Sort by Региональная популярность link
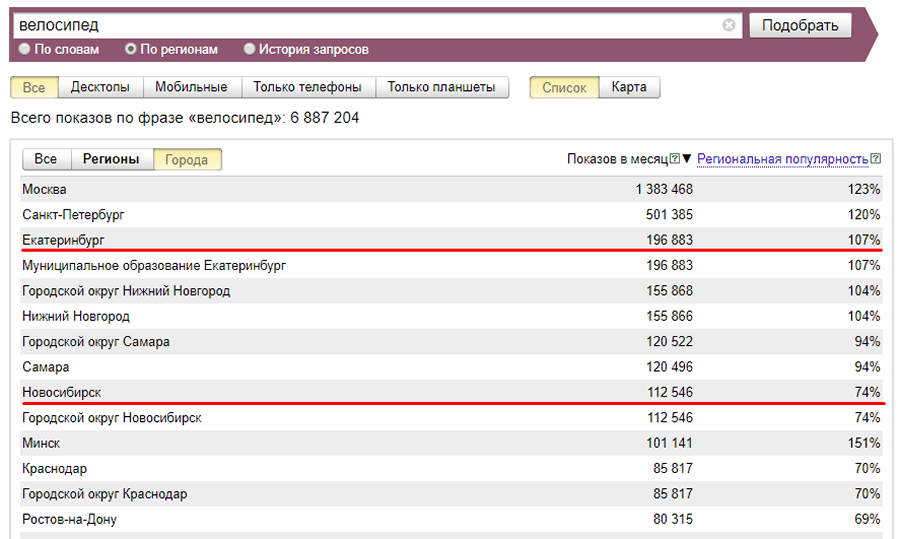 782,159
